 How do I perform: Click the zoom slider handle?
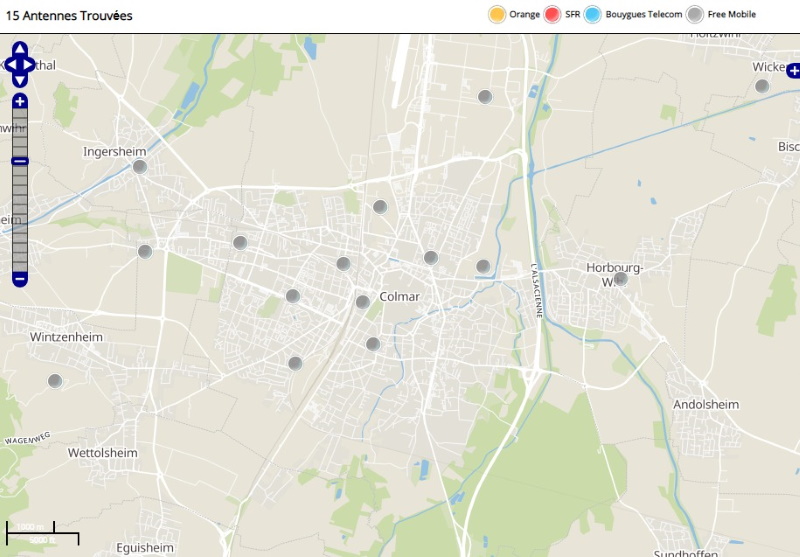pos(20,161)
